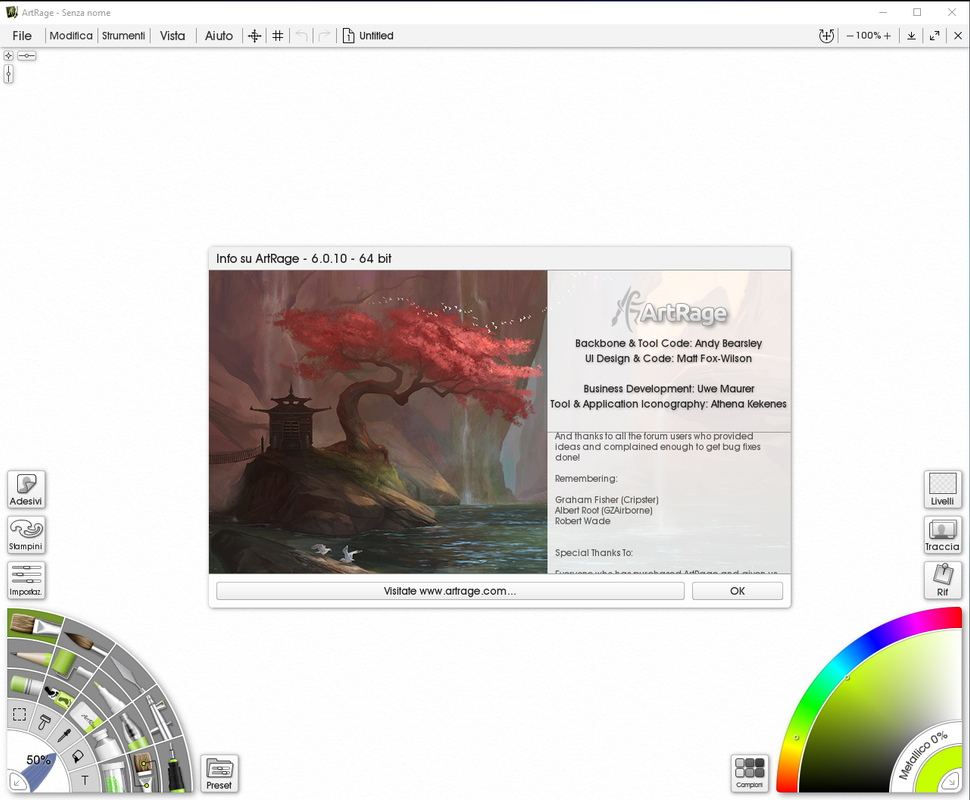Screen dimensions: 970x800
Task: Click the download arrow toolbar icon
Action: [911, 36]
